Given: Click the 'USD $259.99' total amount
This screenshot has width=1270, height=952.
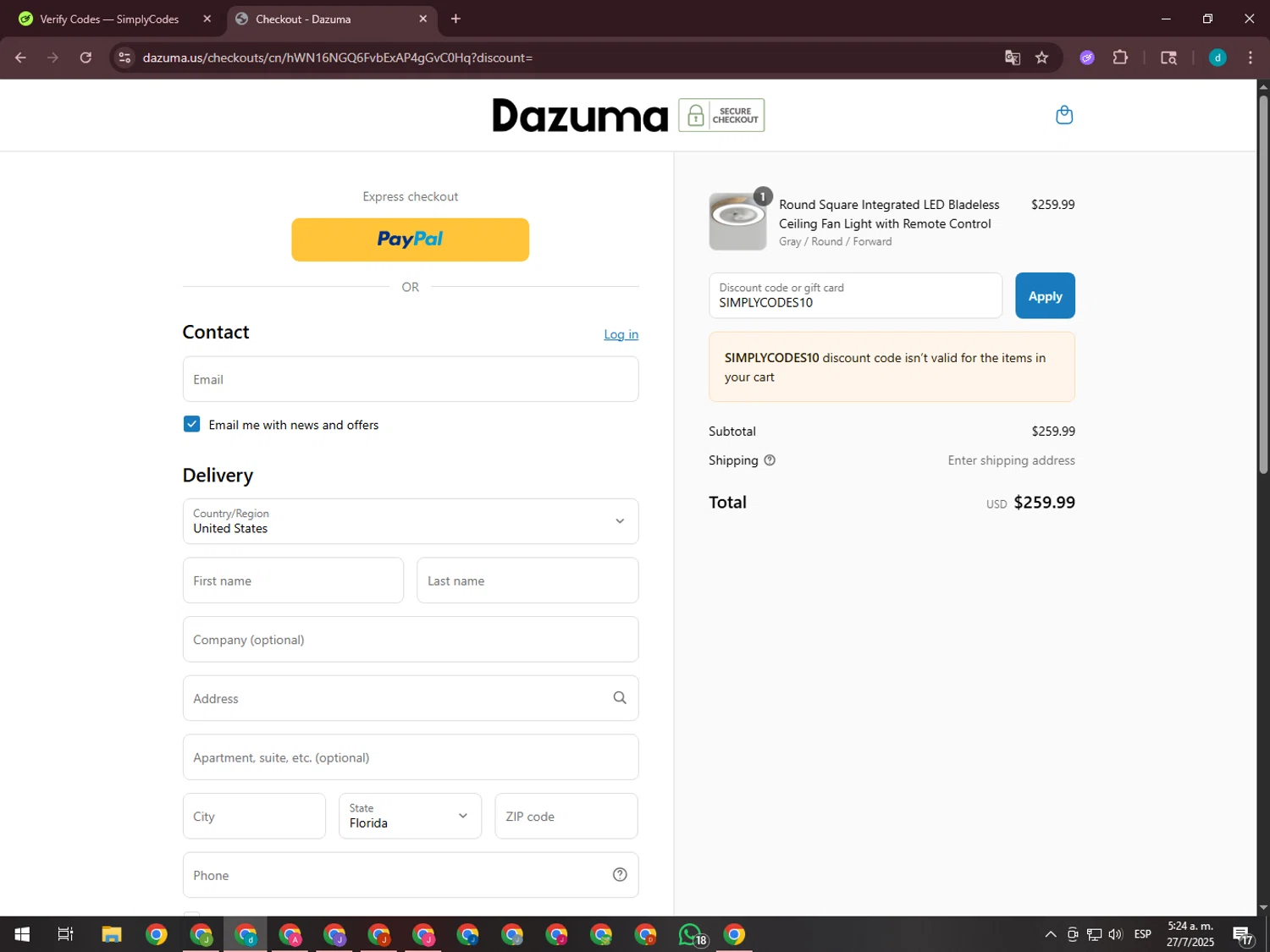Looking at the screenshot, I should [1030, 503].
